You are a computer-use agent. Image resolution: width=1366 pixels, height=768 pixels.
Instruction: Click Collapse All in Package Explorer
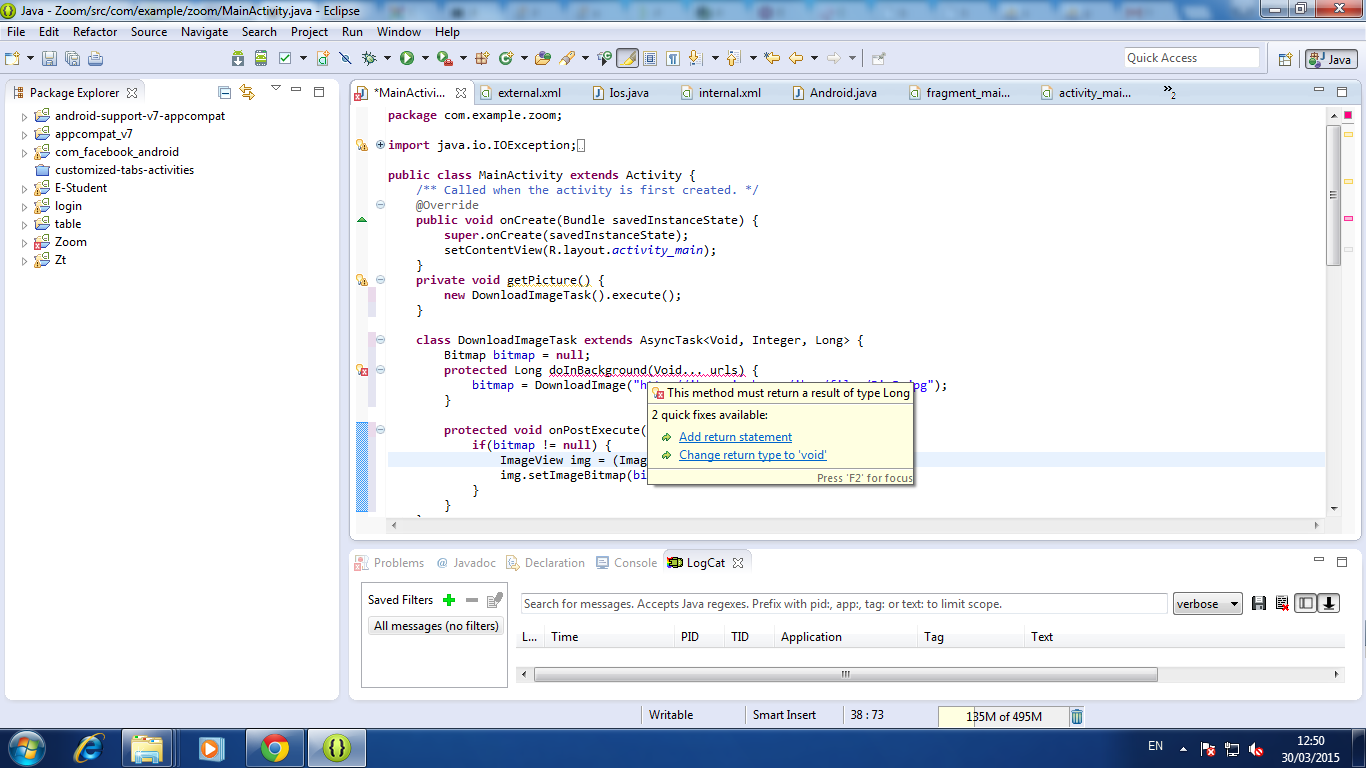coord(224,92)
